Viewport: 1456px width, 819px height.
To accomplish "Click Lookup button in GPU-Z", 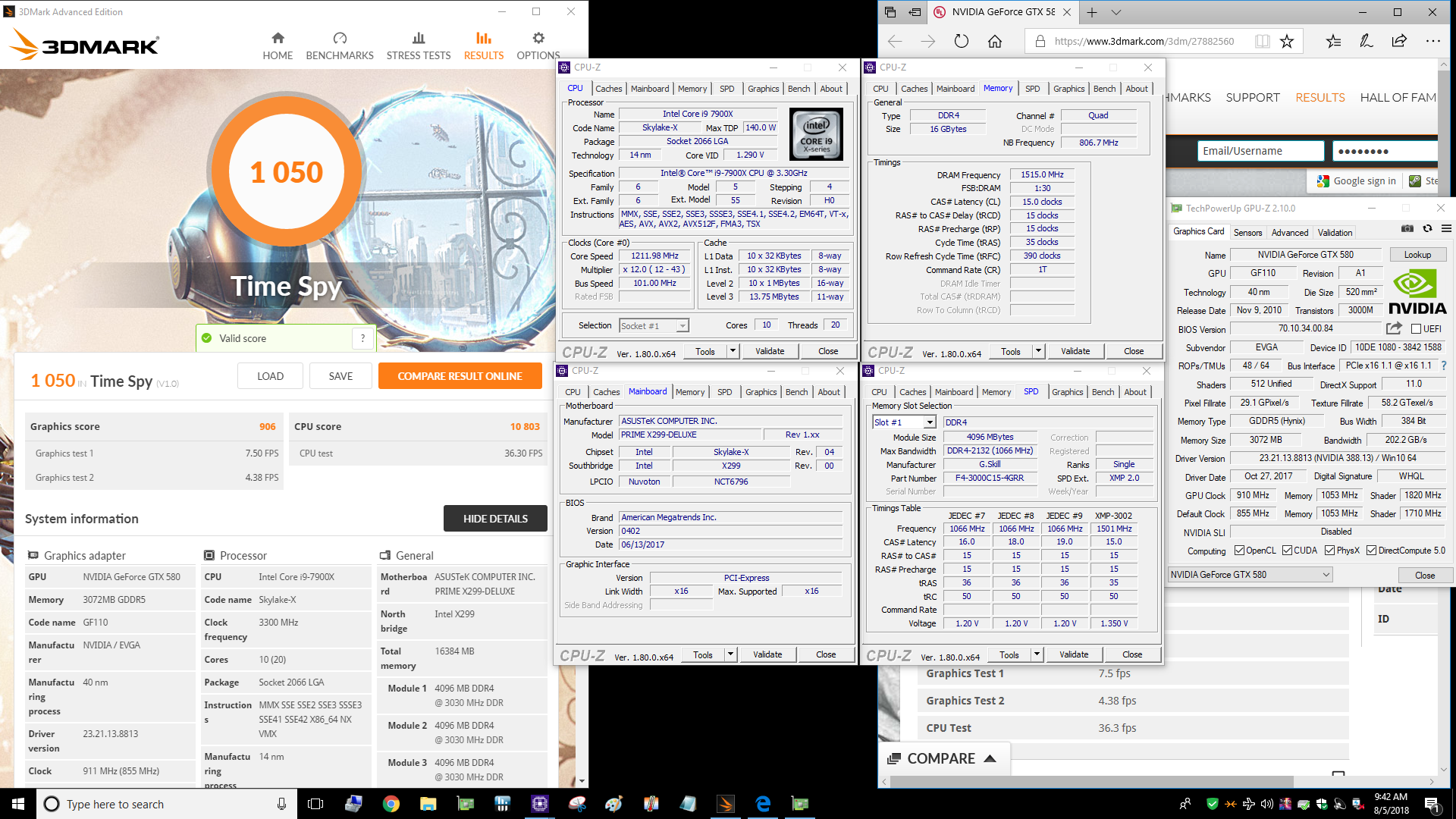I will [1417, 255].
